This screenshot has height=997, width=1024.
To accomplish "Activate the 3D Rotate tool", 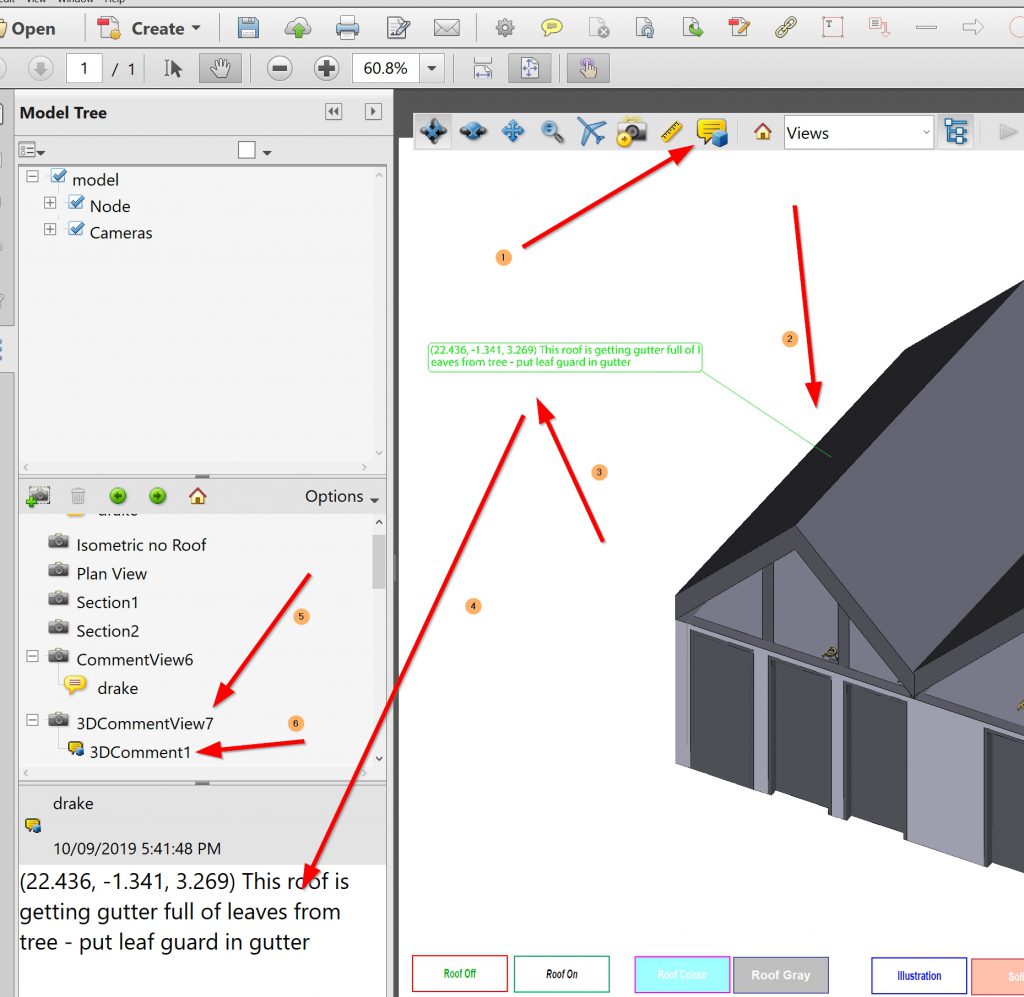I will 433,132.
